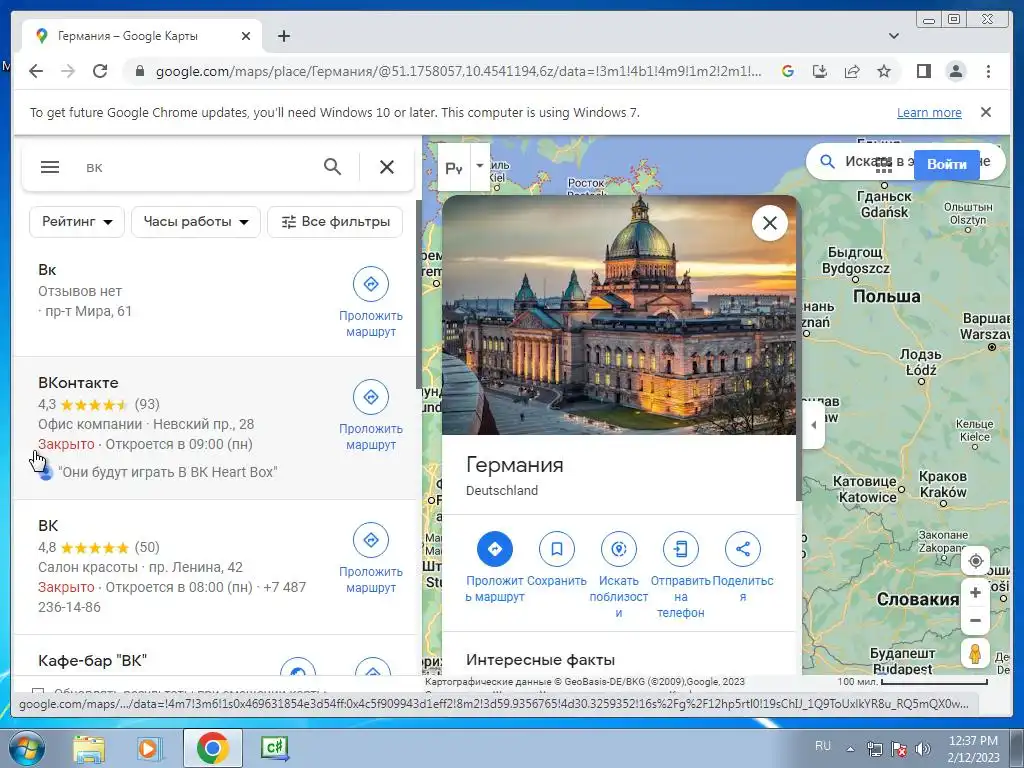This screenshot has height=768, width=1024.
Task: Open tab search chevron
Action: (x=894, y=36)
